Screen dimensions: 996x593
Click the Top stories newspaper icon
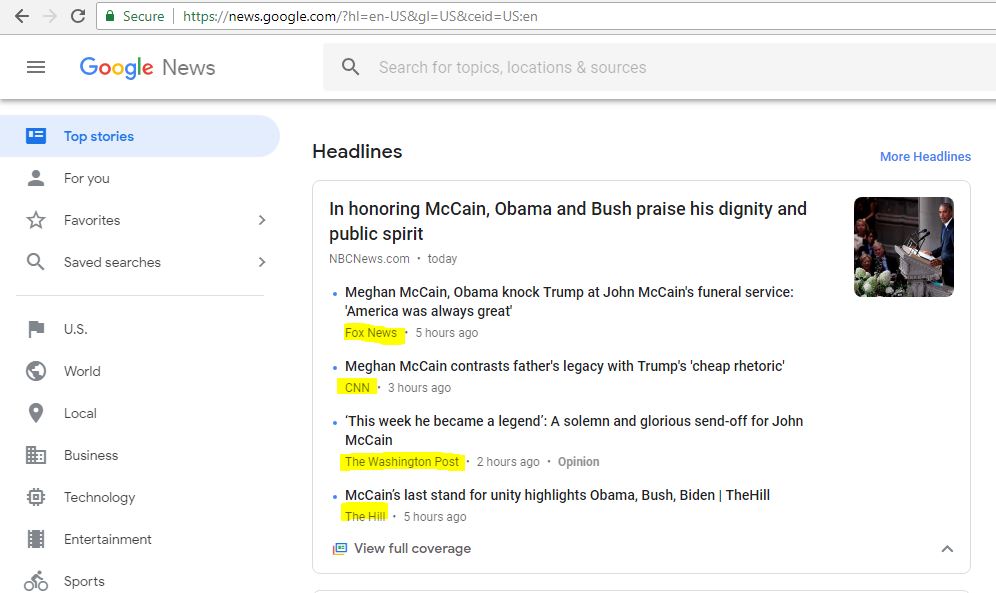tap(36, 136)
